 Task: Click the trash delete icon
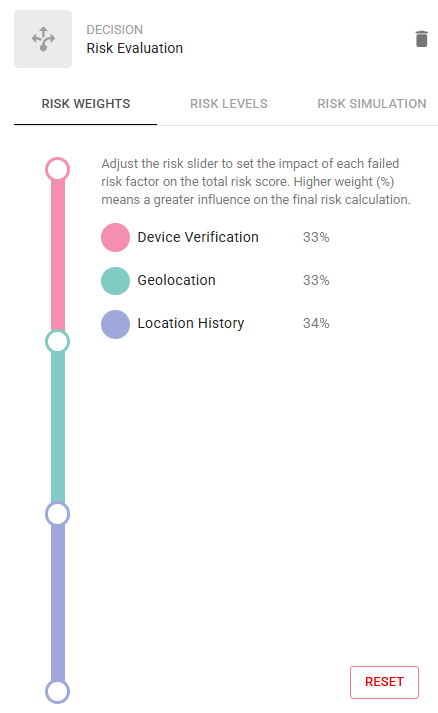[422, 39]
